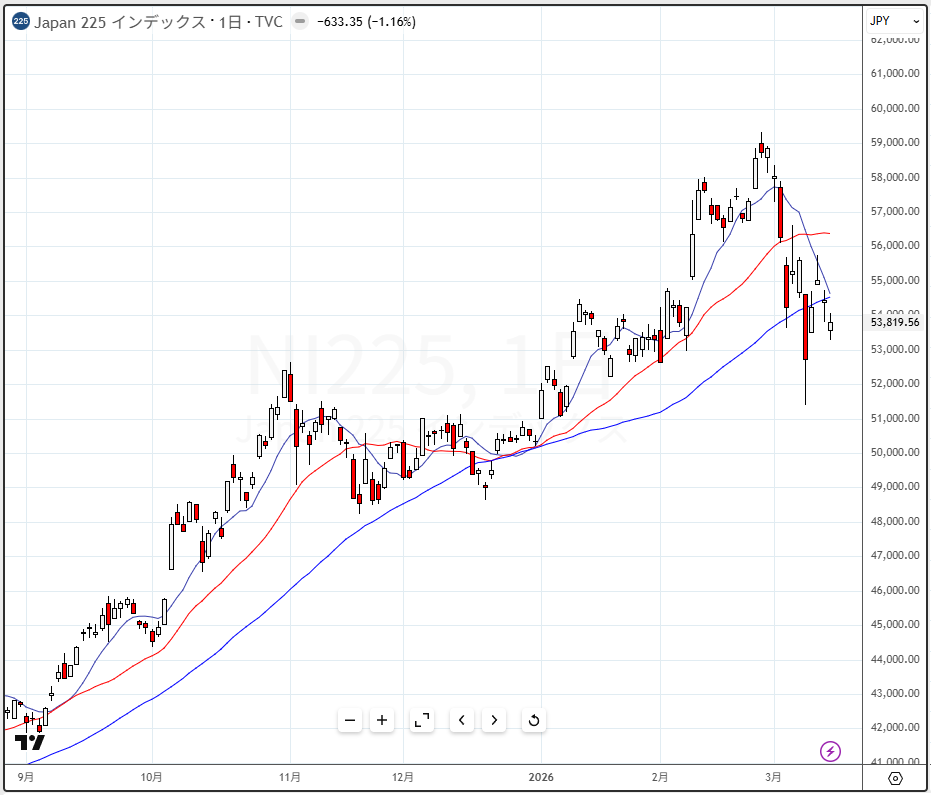
Task: Click the -633.35 (-1.16%) change value
Action: 366,21
